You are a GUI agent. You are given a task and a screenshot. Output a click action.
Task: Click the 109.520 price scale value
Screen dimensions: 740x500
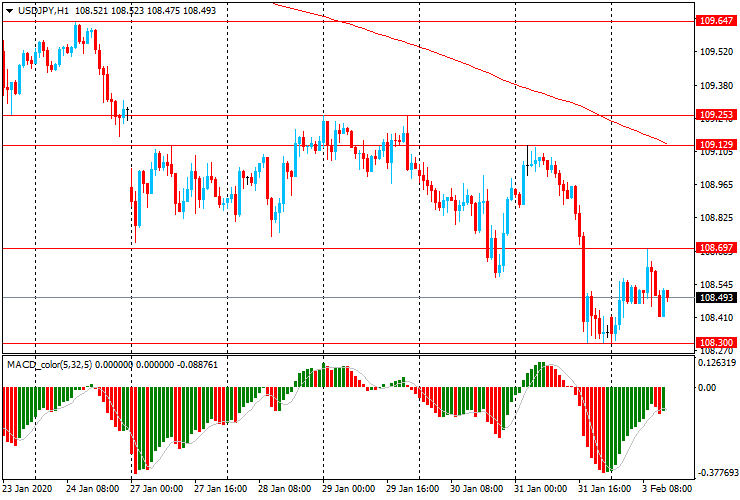[716, 52]
